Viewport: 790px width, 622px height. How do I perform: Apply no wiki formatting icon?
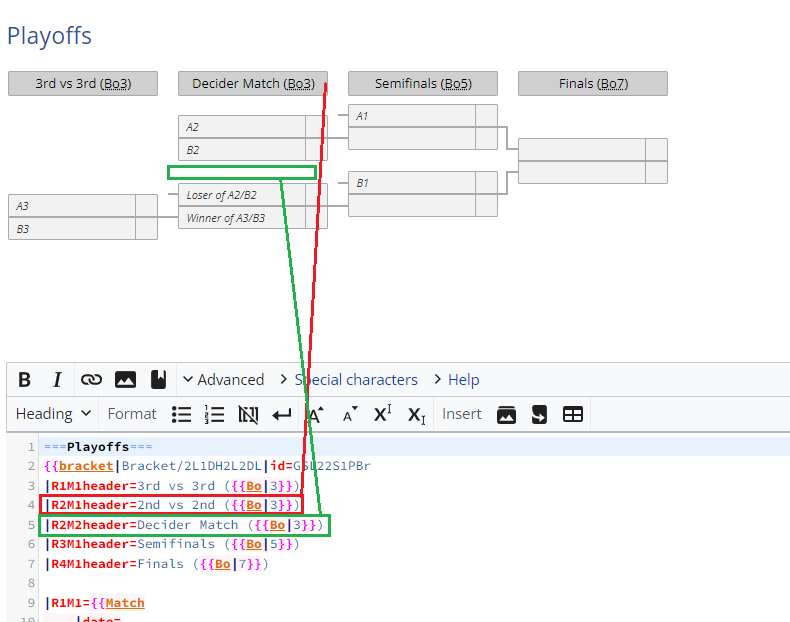pyautogui.click(x=248, y=414)
